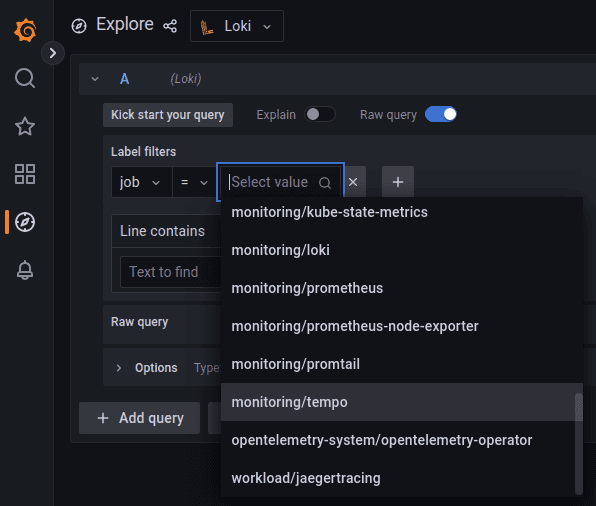Open Starred dashboards star icon

(x=25, y=126)
